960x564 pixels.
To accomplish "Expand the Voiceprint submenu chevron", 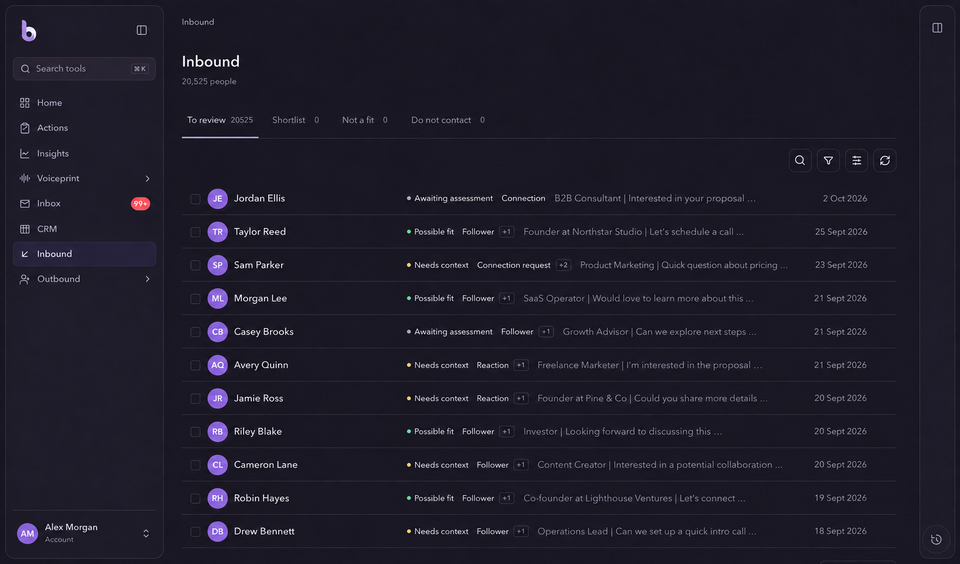I will pyautogui.click(x=148, y=179).
